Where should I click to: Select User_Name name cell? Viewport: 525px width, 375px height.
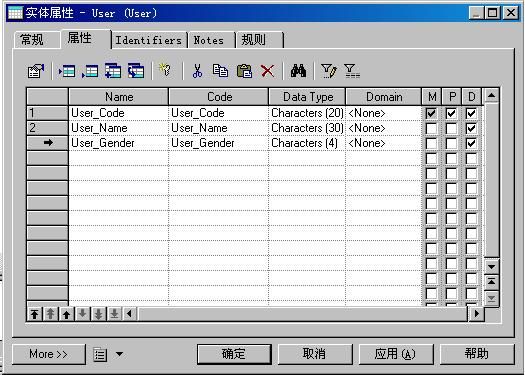tap(119, 128)
